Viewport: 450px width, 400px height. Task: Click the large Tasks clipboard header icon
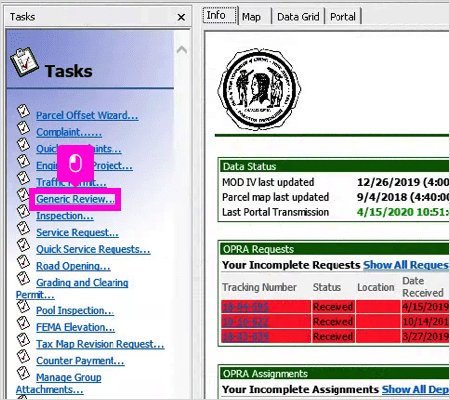click(24, 62)
